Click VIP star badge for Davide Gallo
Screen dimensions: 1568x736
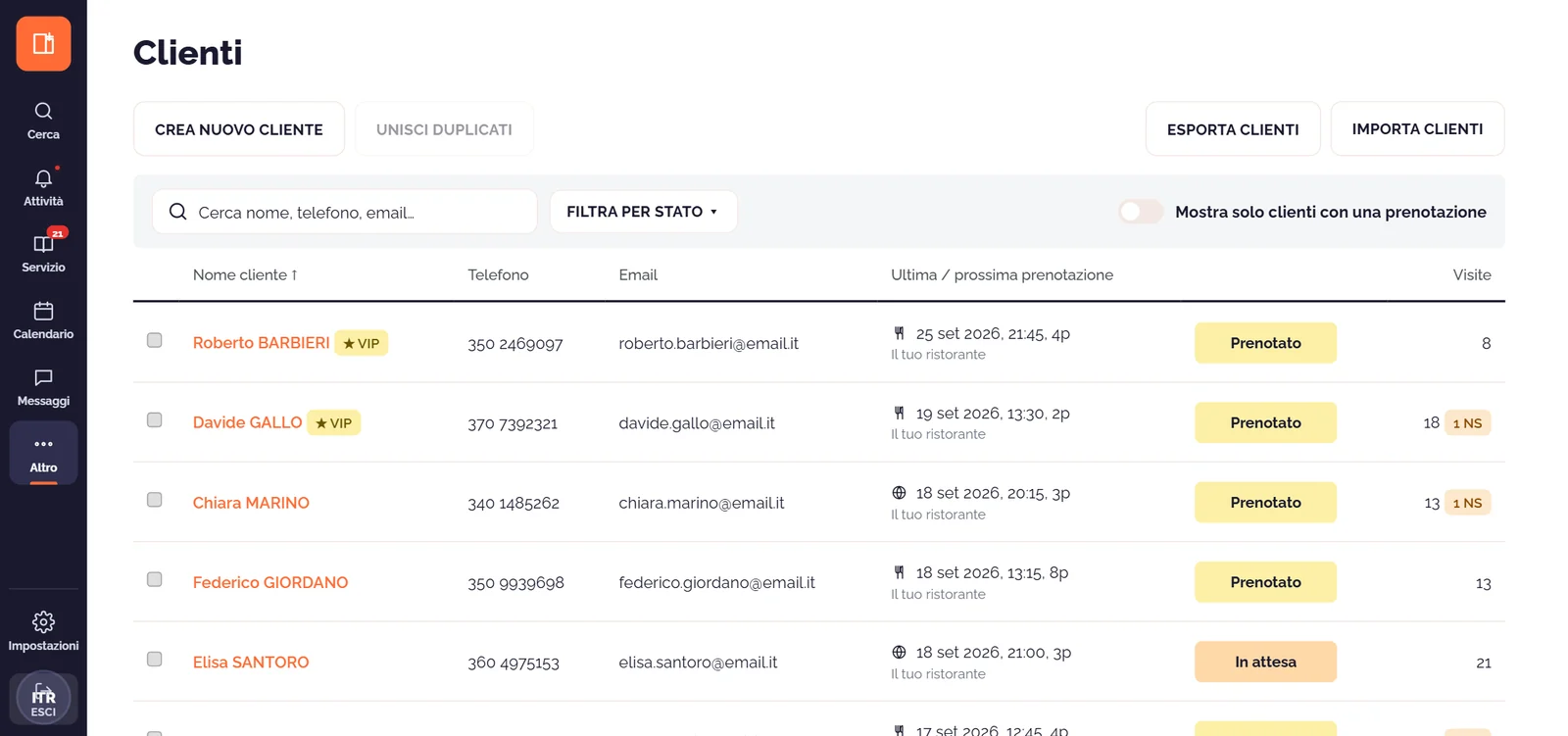click(x=334, y=423)
